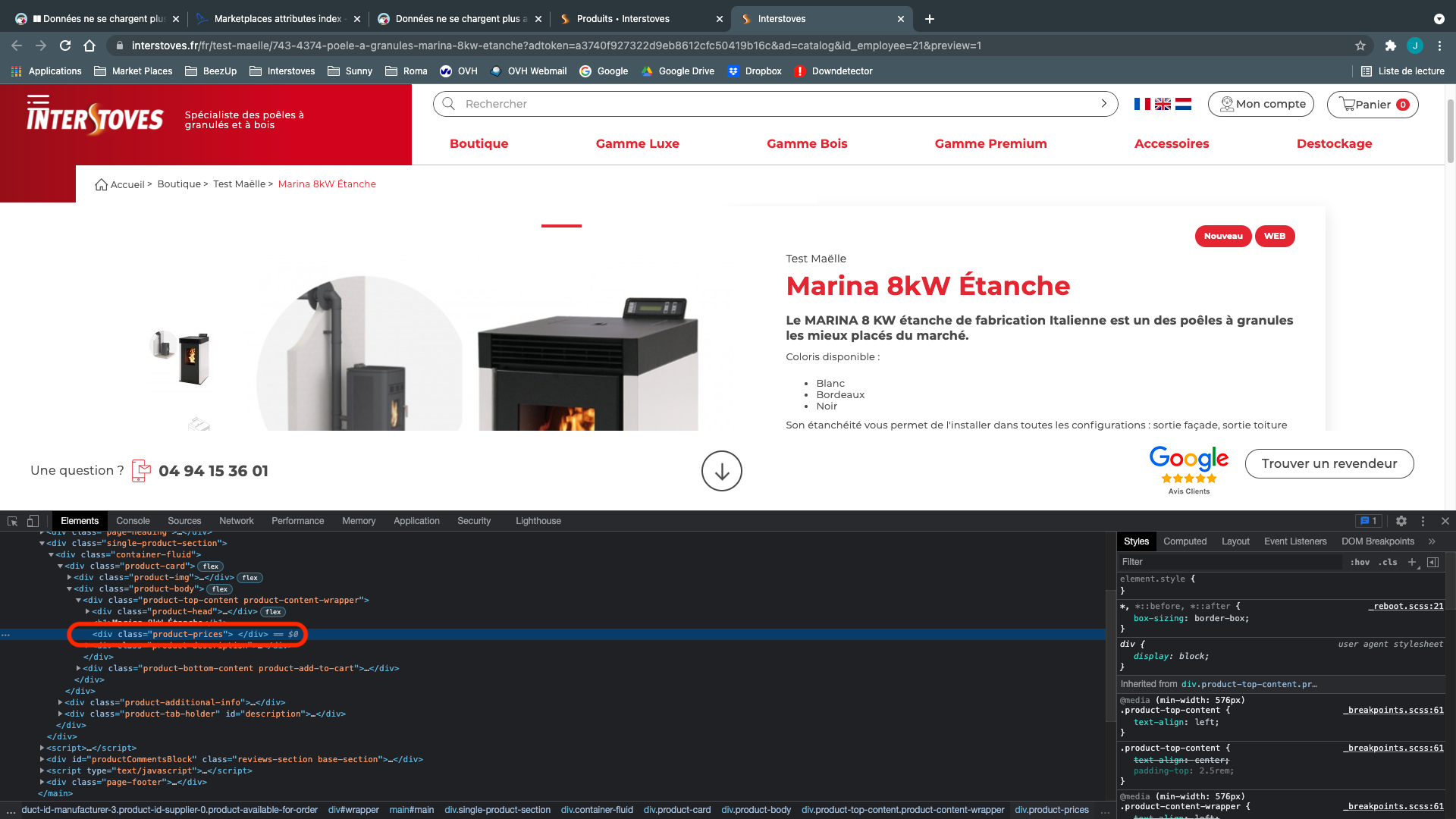Open Liste de lecture reading list
The height and width of the screenshot is (819, 1456).
pyautogui.click(x=1403, y=71)
